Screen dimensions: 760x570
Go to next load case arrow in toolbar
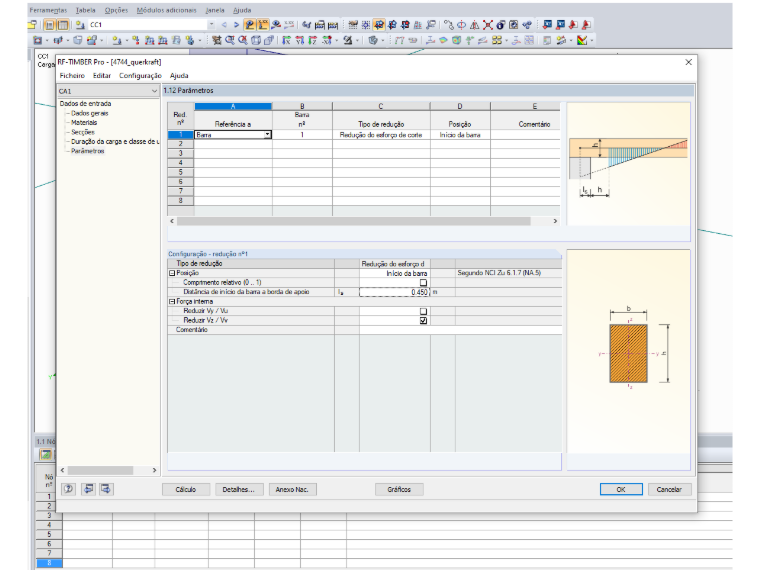(x=237, y=25)
